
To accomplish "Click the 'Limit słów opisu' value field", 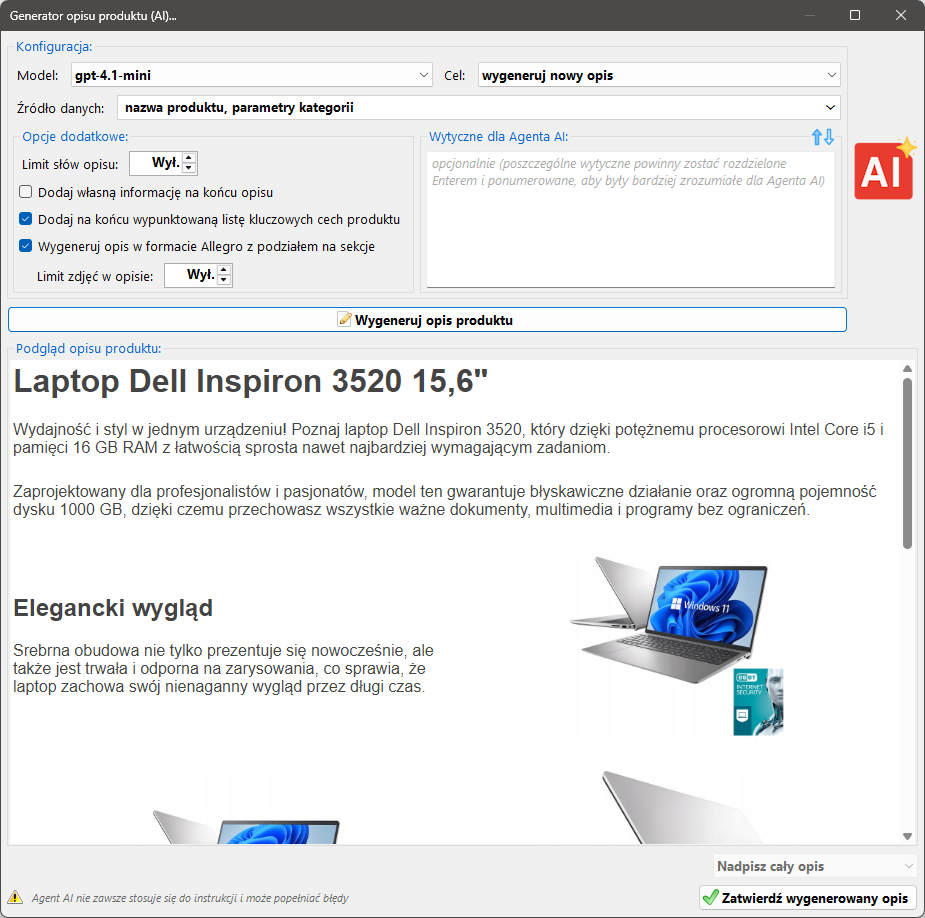I will click(156, 163).
